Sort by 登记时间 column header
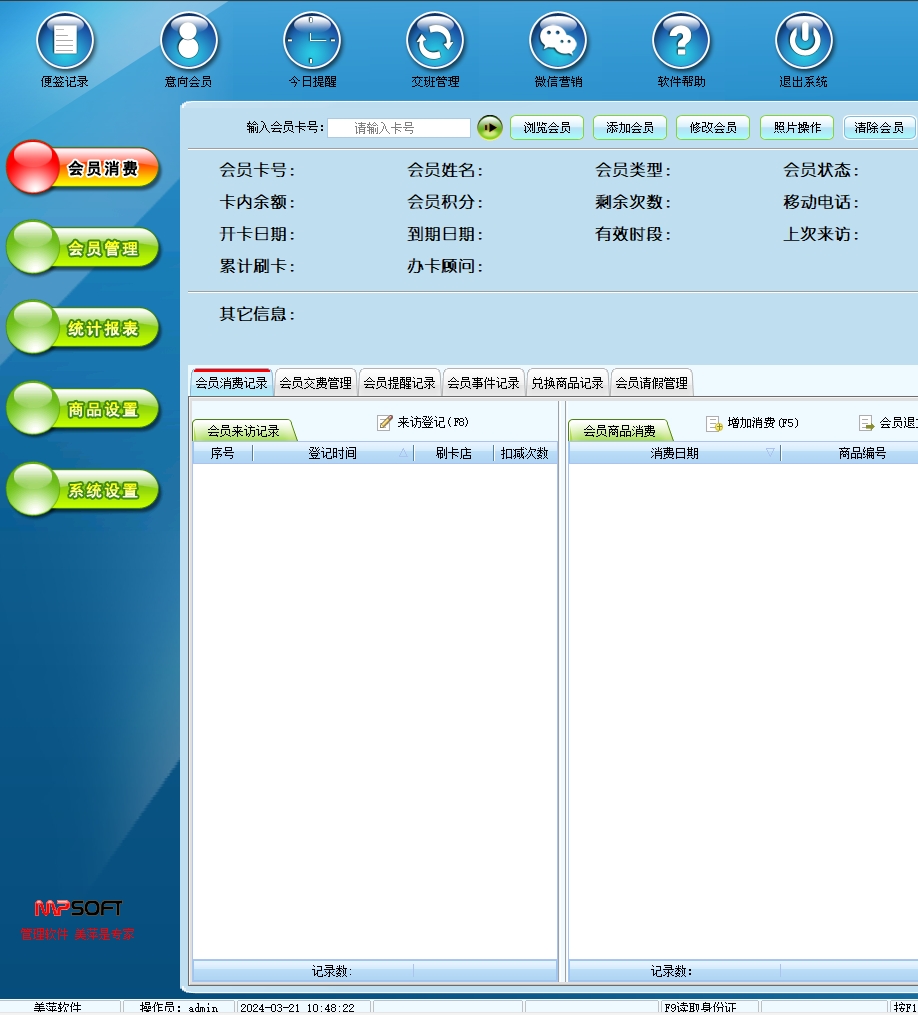The height and width of the screenshot is (1015, 918). [x=332, y=454]
